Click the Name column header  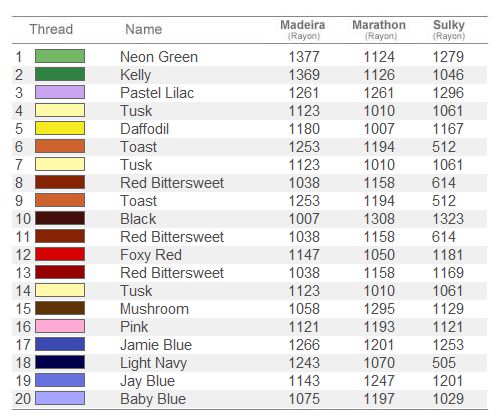pyautogui.click(x=144, y=29)
